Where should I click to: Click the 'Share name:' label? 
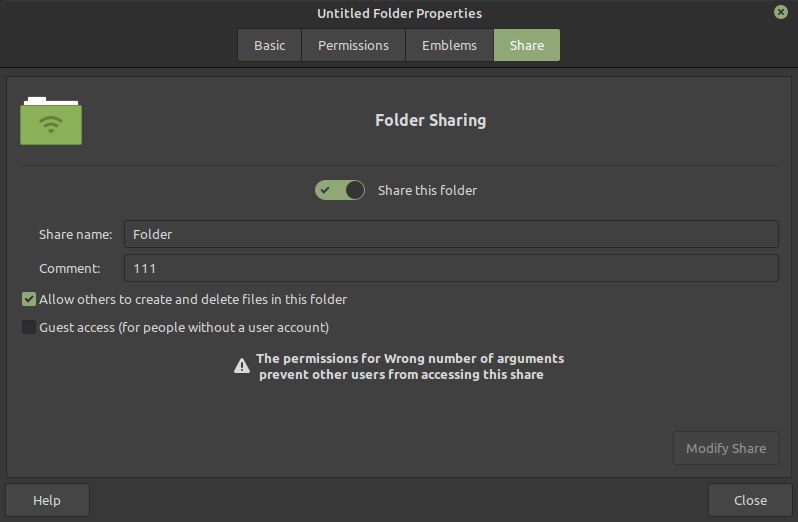point(75,235)
